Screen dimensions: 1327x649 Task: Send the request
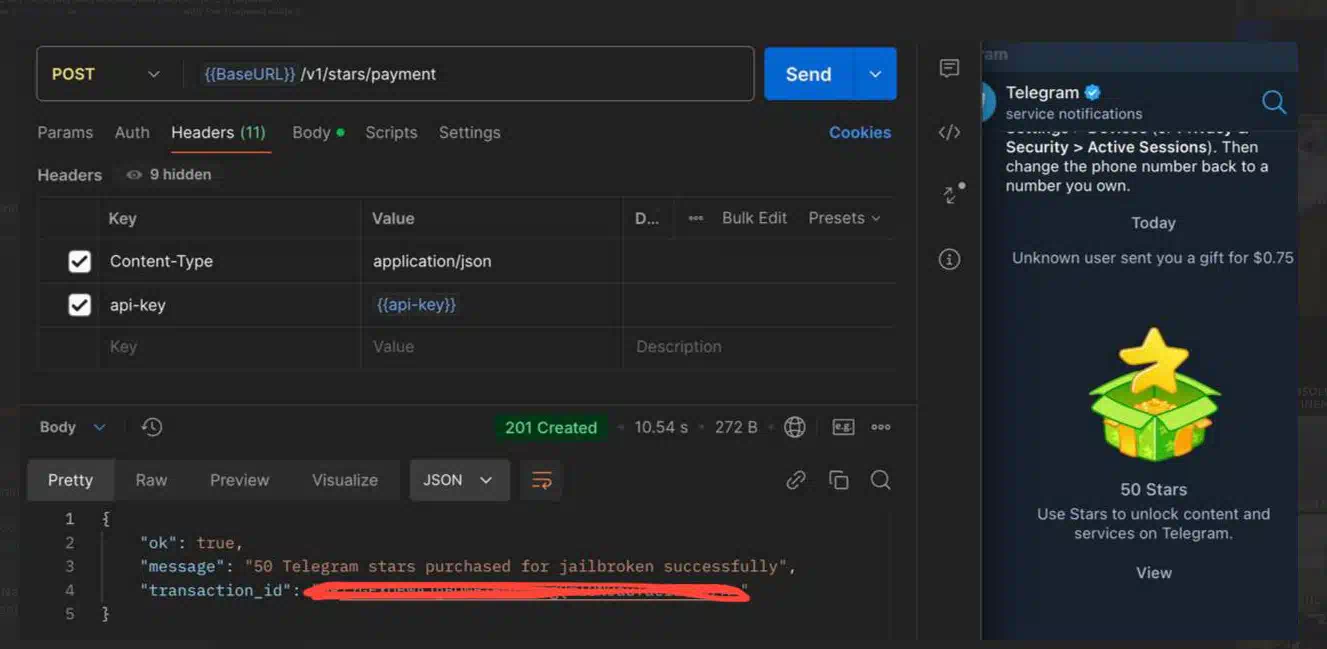808,74
